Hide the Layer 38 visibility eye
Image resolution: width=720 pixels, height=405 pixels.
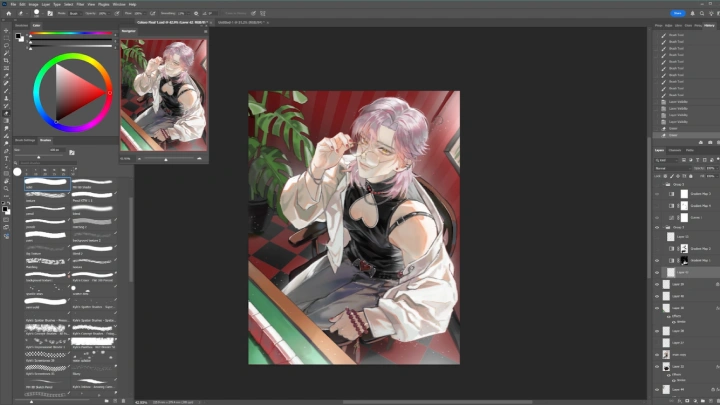point(657,308)
